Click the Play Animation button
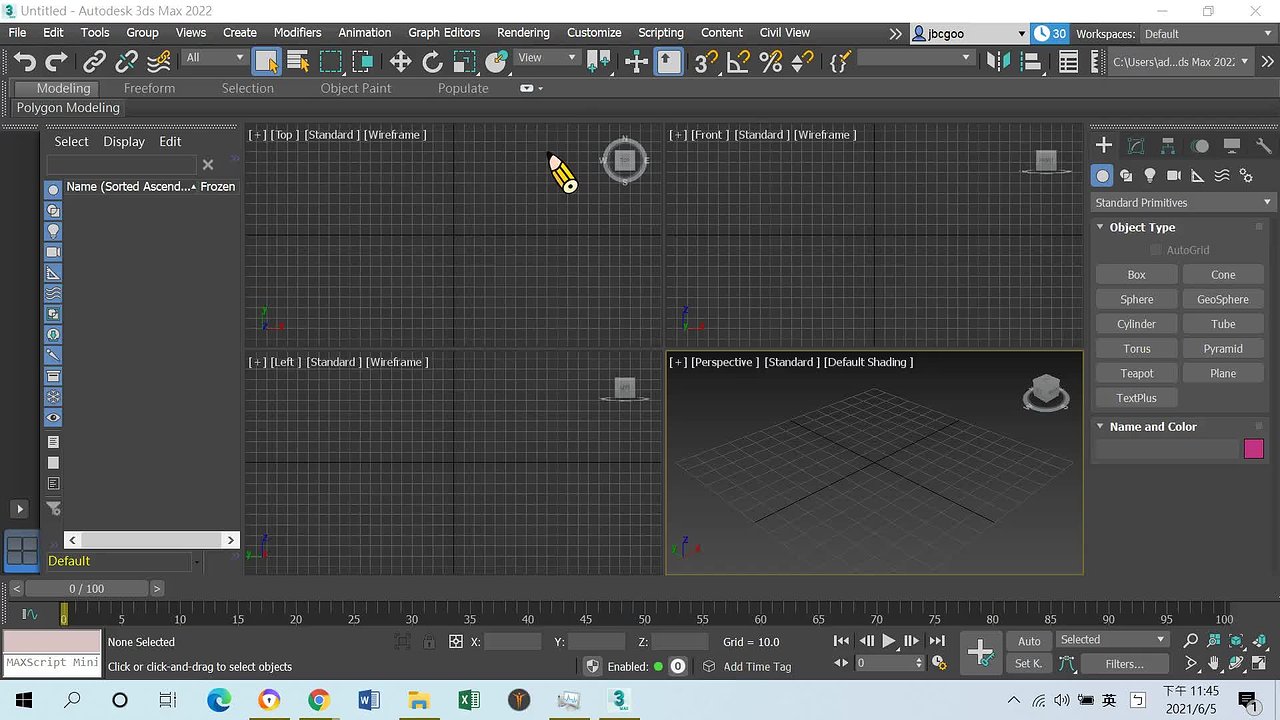This screenshot has height=720, width=1280. (888, 641)
